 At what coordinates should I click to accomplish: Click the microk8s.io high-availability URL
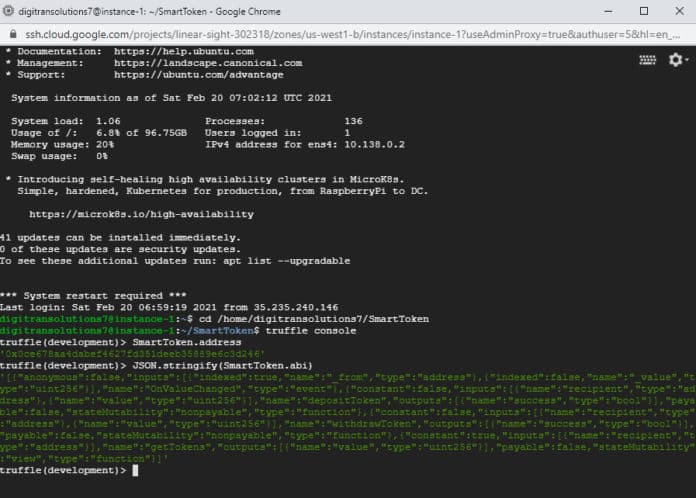pyautogui.click(x=141, y=214)
